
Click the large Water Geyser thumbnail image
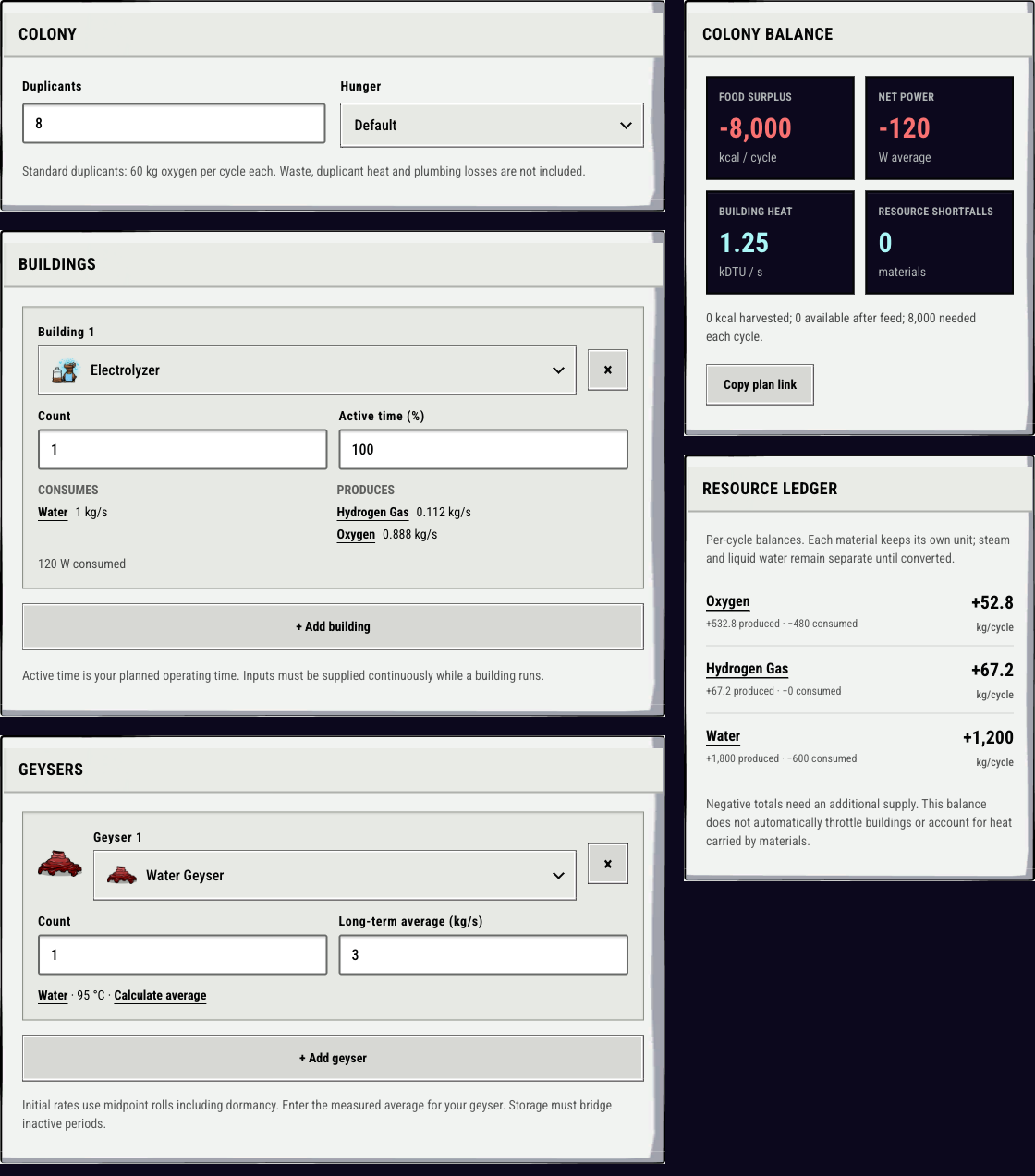(60, 863)
